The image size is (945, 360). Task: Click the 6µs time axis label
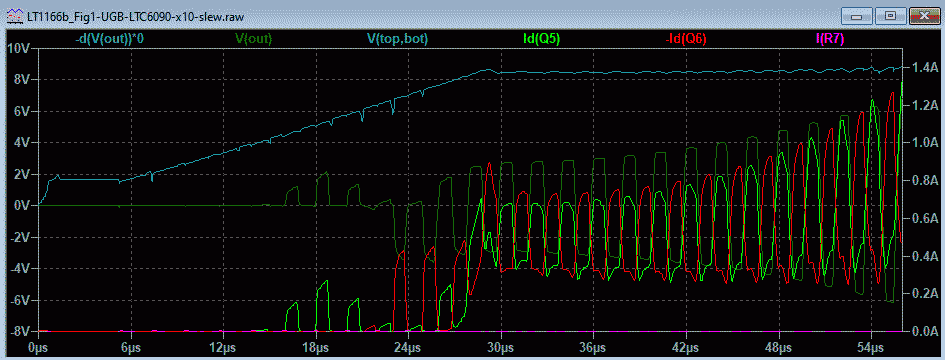[x=130, y=349]
